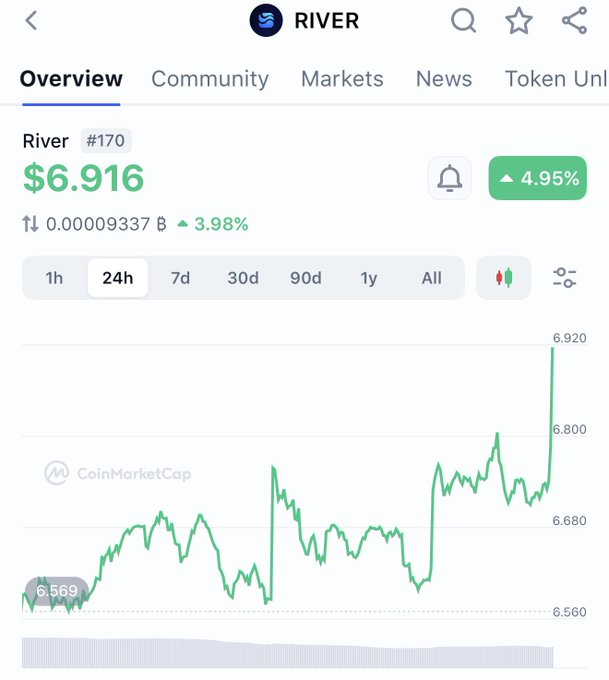Open chart settings sliders icon
This screenshot has height=680, width=609.
(564, 278)
